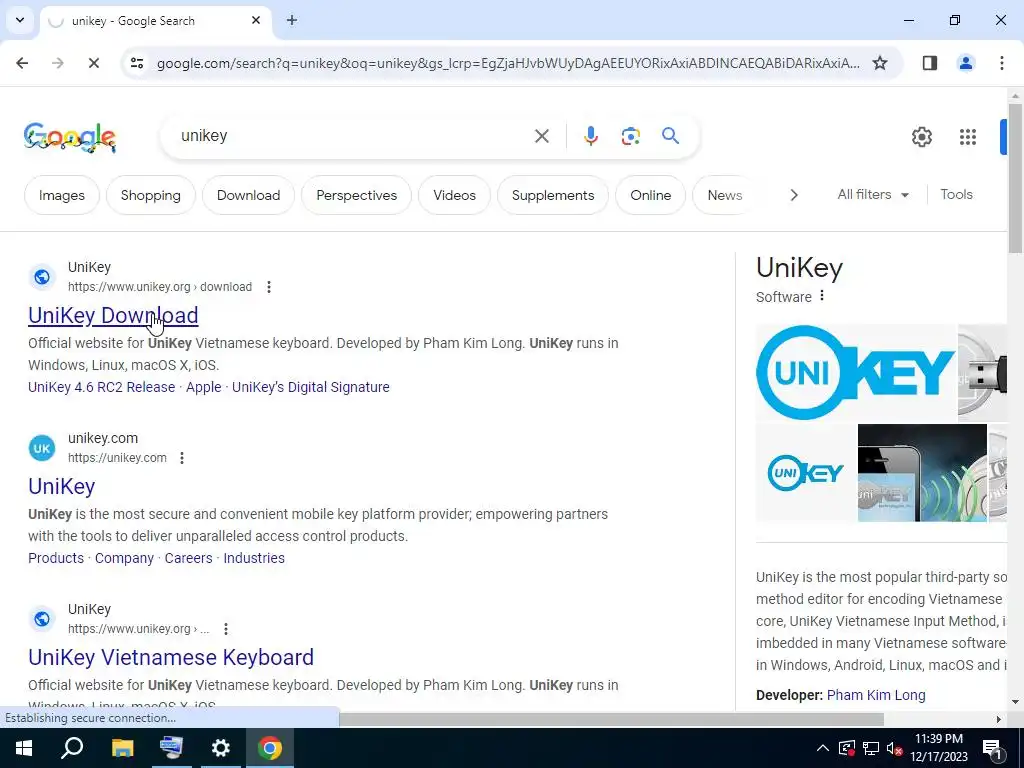Viewport: 1024px width, 768px height.
Task: Open the small UniKey logo thumbnail
Action: [x=805, y=473]
